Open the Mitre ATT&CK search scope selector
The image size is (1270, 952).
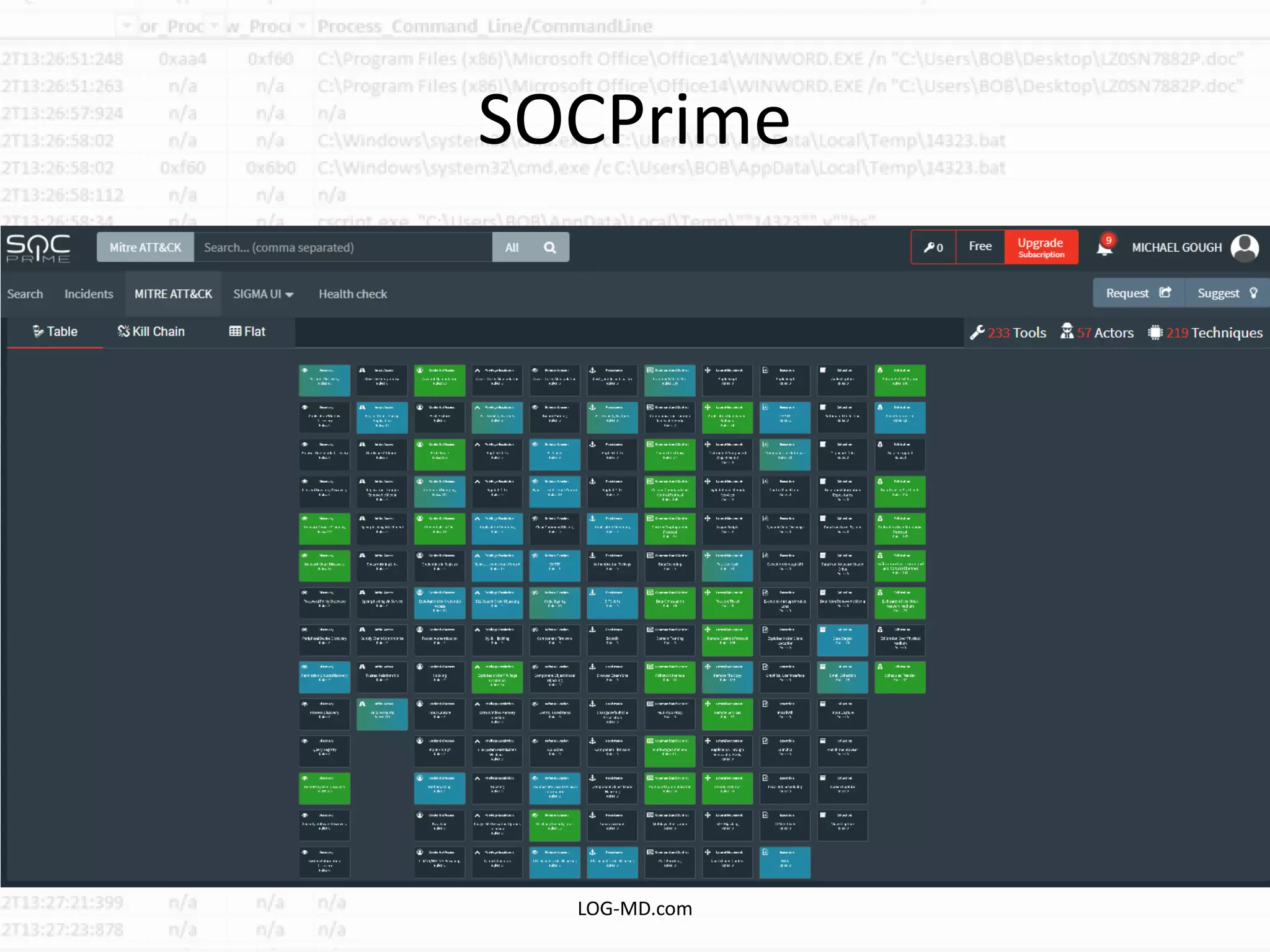pyautogui.click(x=146, y=247)
